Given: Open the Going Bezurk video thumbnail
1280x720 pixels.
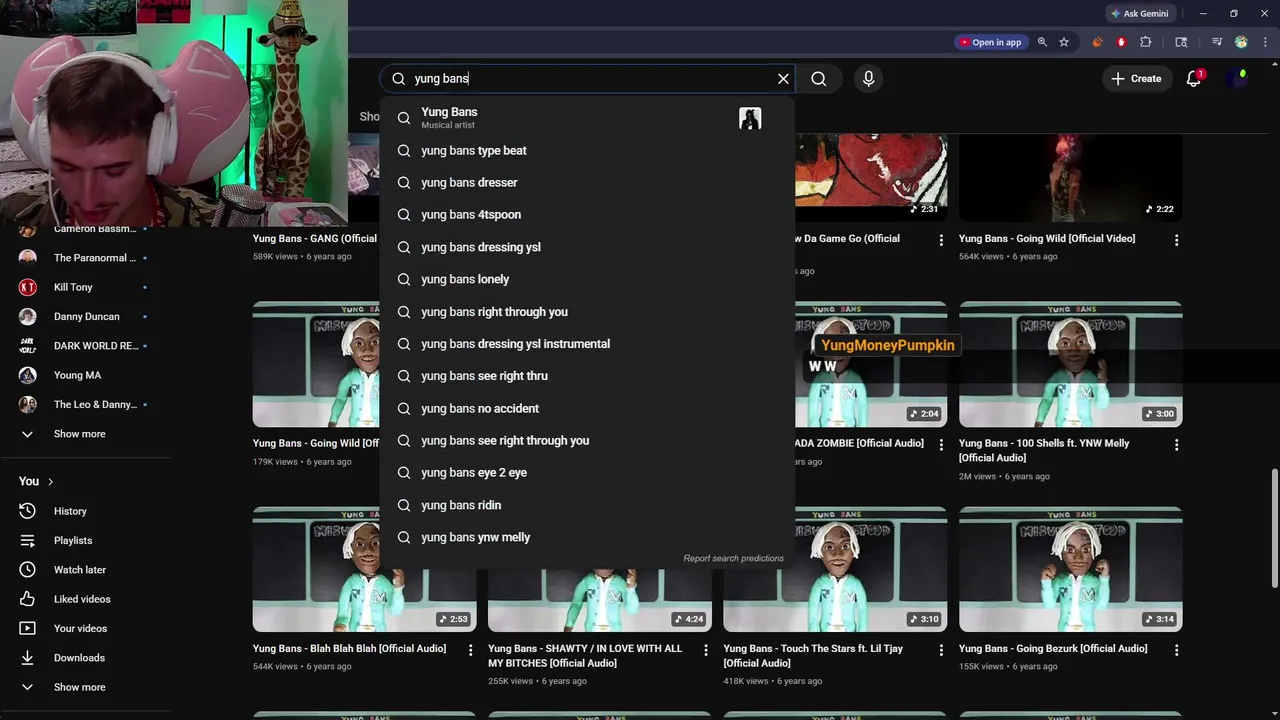Looking at the screenshot, I should pyautogui.click(x=1070, y=570).
